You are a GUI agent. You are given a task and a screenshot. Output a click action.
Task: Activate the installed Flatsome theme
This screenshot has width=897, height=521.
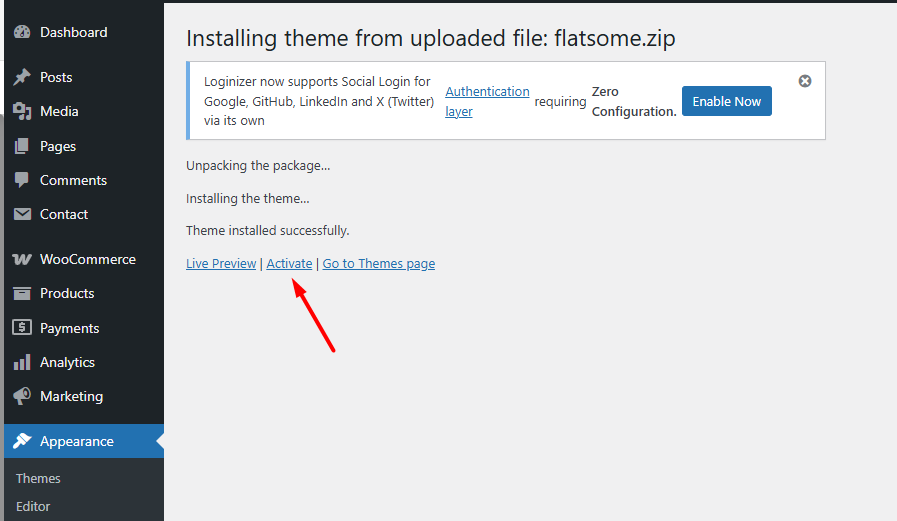point(289,264)
